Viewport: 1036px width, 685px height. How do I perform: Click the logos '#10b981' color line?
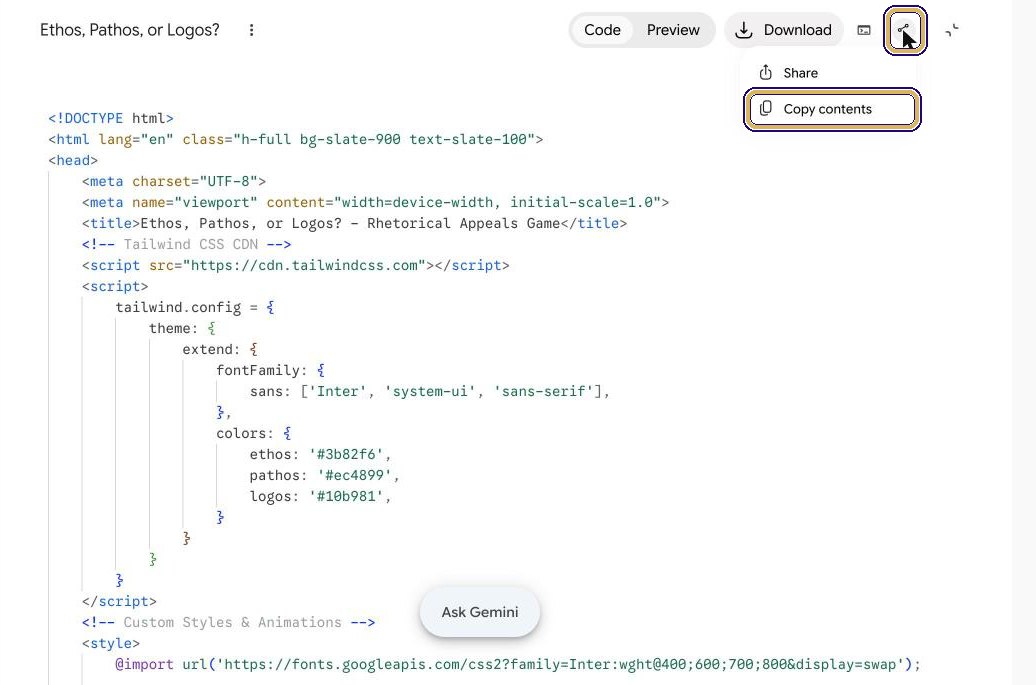click(x=320, y=497)
